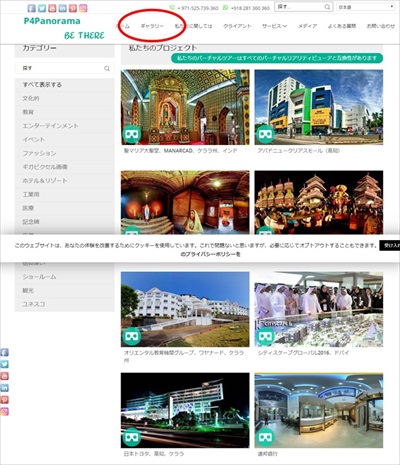Open Instagram icon in header social row

83,8
